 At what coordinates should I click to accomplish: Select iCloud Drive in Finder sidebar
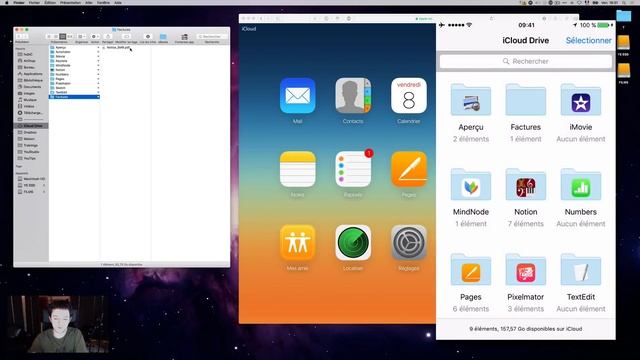coord(31,126)
